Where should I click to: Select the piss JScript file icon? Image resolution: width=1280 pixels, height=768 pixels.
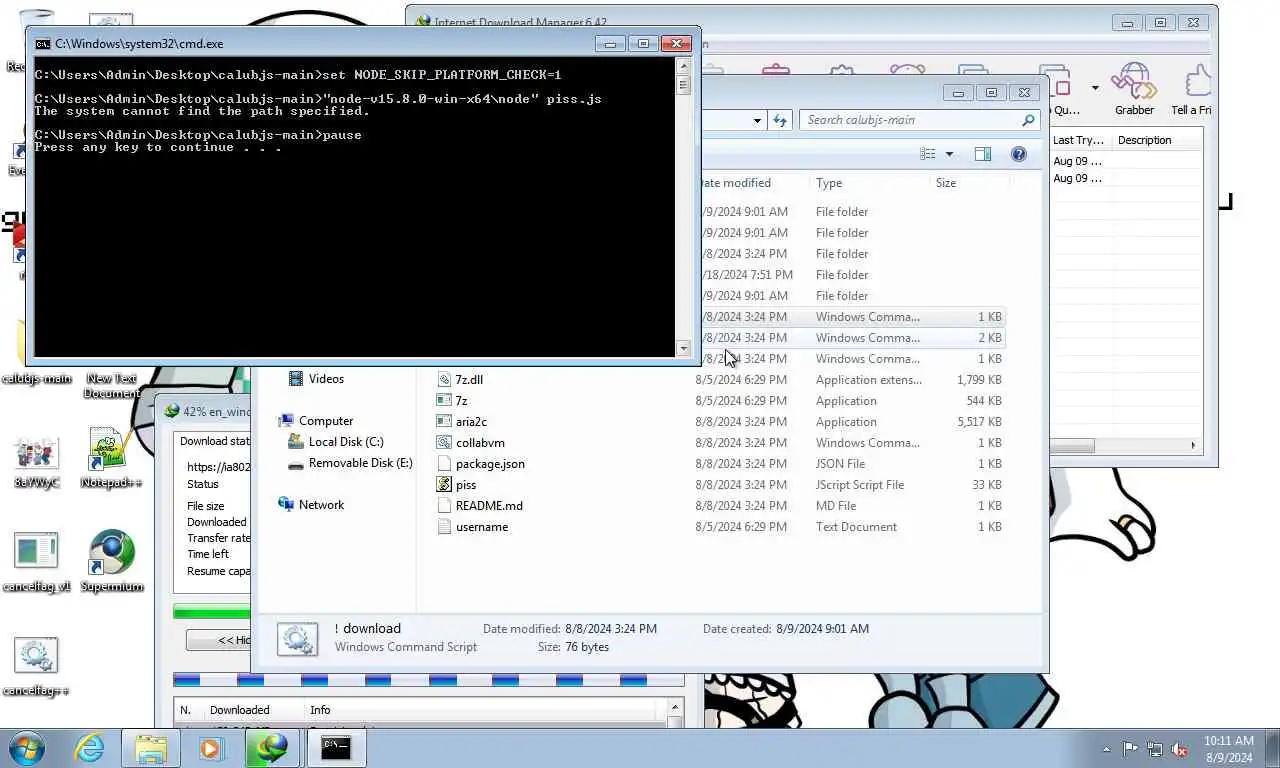445,485
